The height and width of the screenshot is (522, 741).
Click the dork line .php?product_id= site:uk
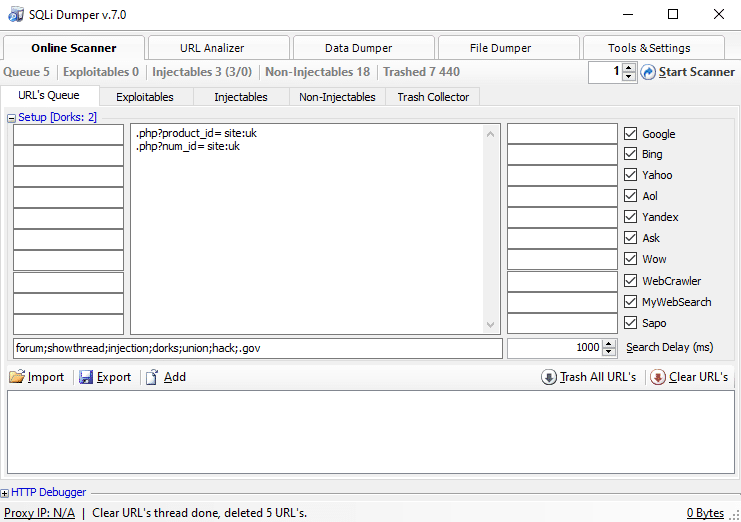point(196,133)
